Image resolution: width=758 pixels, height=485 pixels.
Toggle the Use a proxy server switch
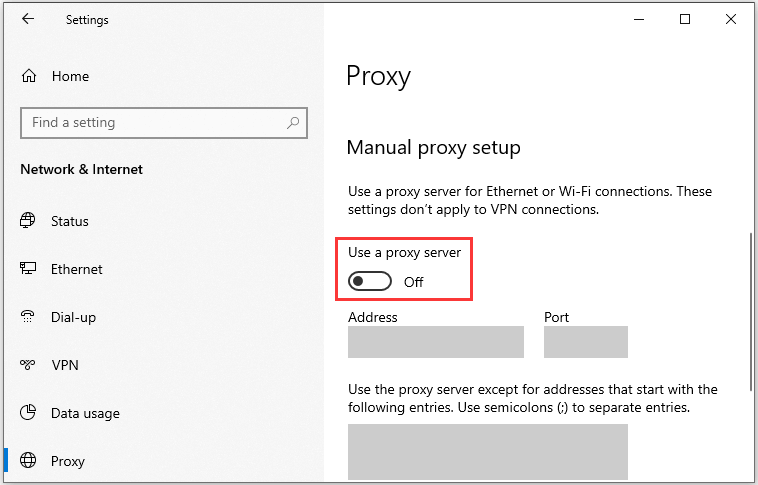tap(370, 281)
